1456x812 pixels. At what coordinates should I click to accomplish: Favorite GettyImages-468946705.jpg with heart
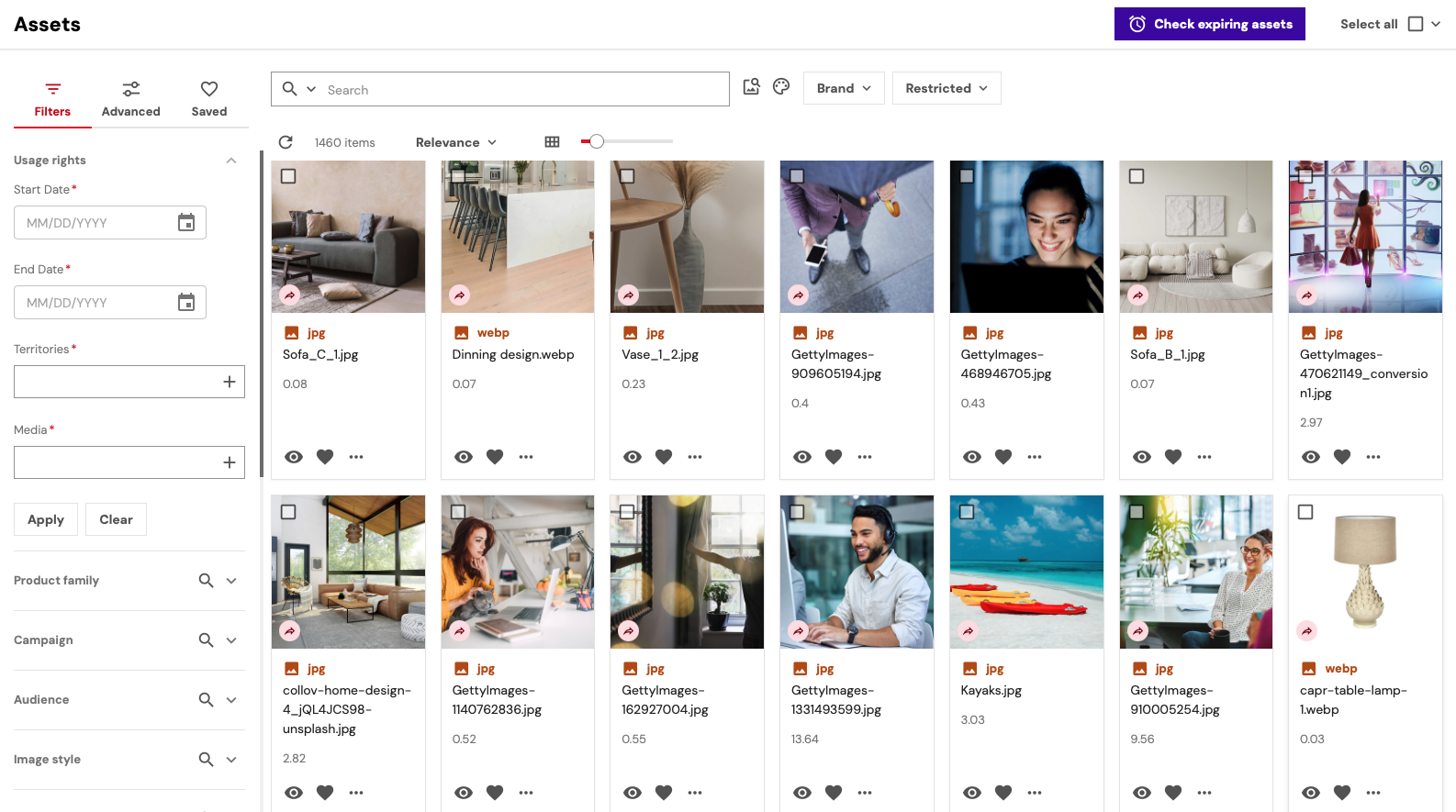pos(1003,457)
